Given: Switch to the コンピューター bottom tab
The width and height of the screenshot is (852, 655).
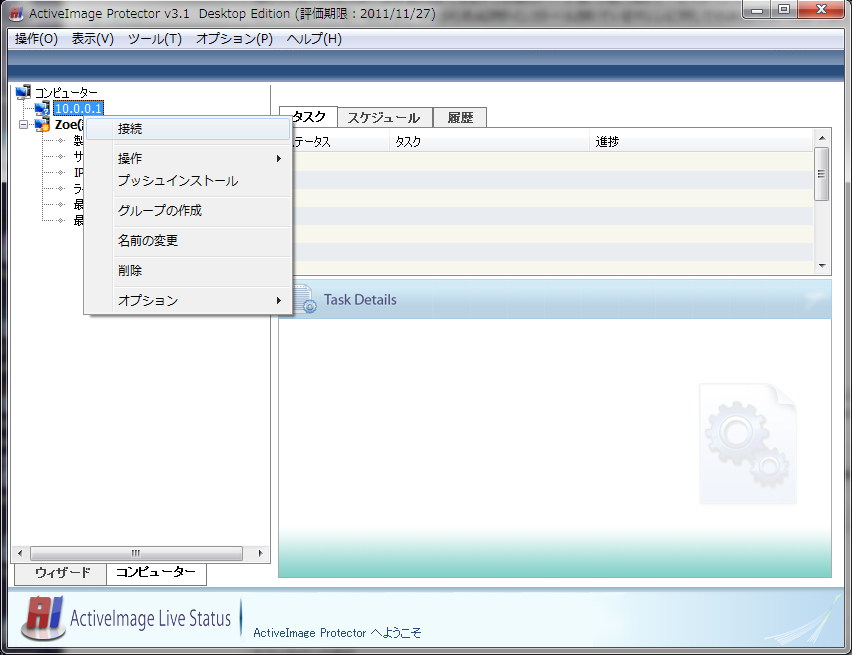Looking at the screenshot, I should point(156,572).
